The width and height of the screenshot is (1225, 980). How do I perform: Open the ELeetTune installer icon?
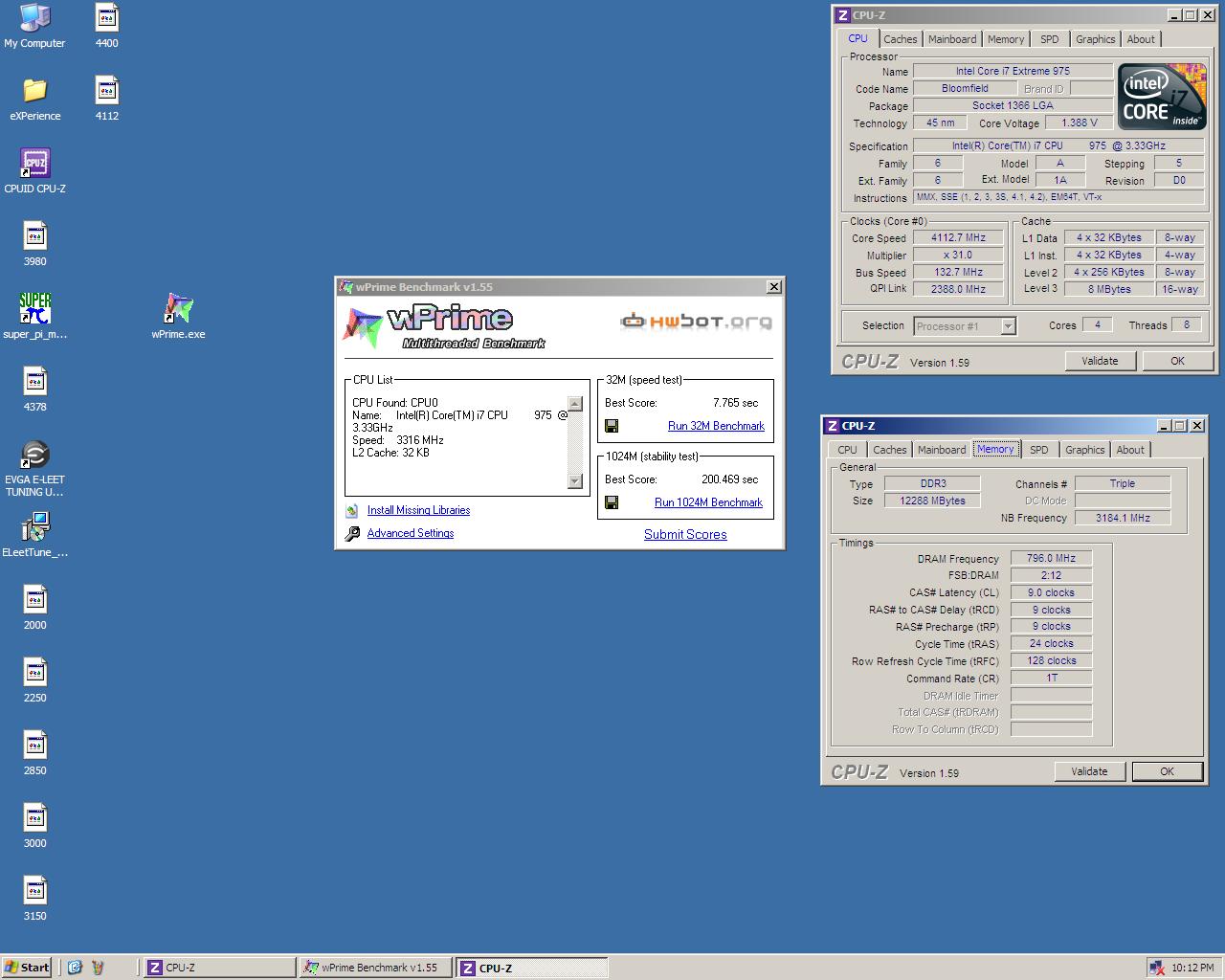point(34,535)
